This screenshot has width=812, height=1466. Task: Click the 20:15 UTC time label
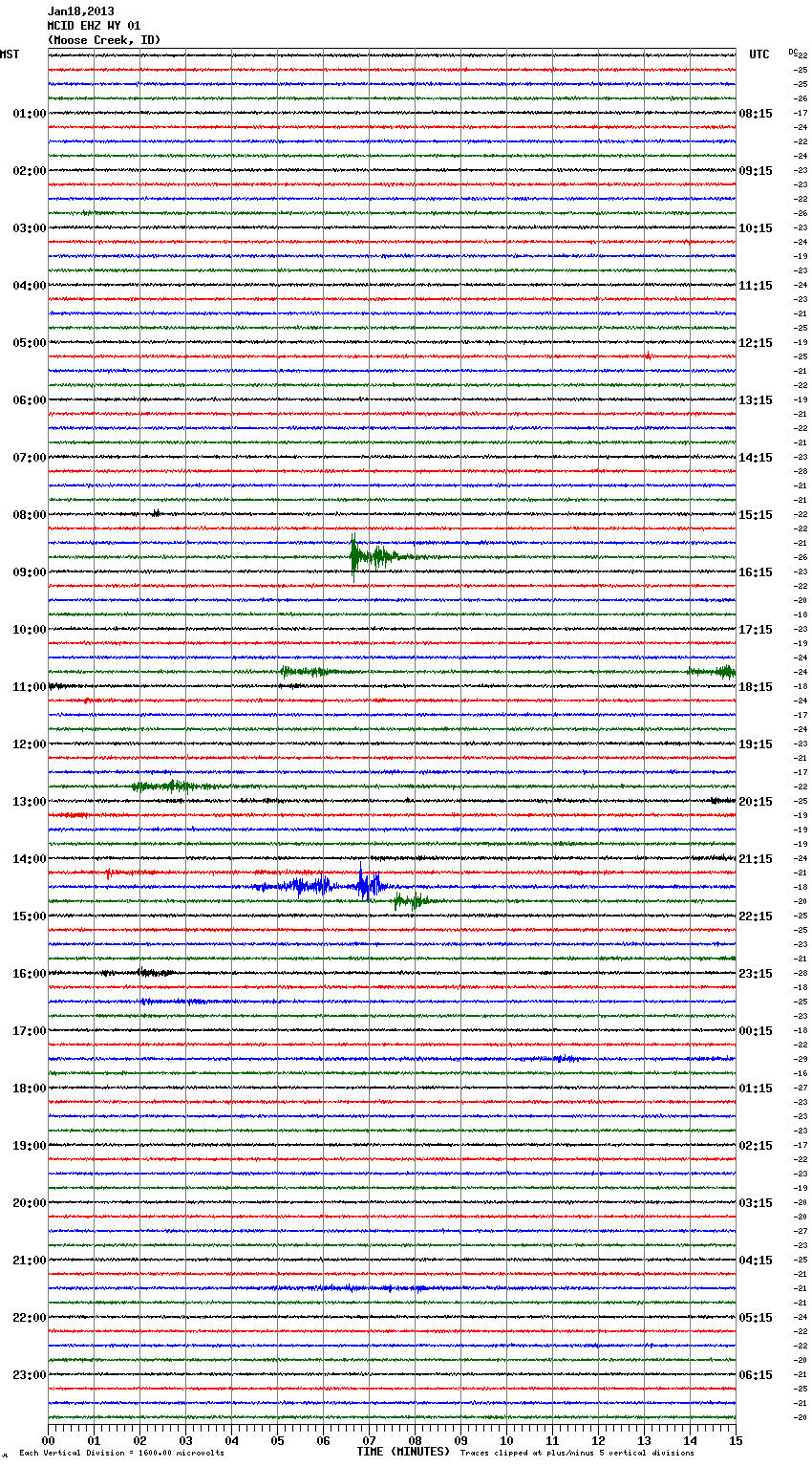pos(756,802)
